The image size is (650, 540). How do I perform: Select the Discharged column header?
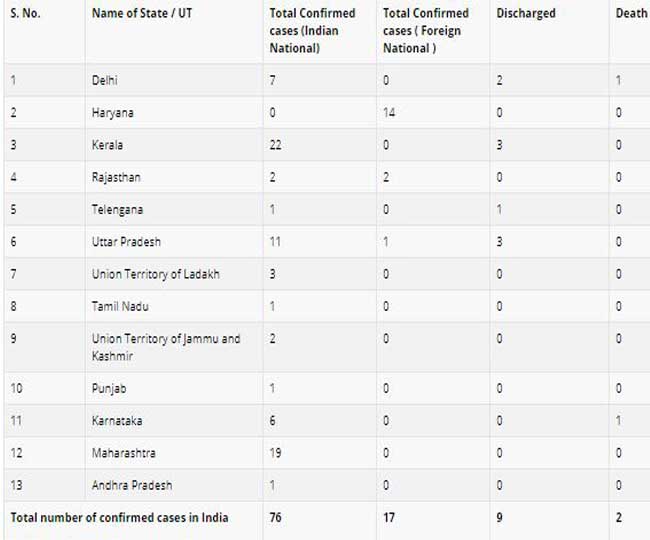[526, 13]
